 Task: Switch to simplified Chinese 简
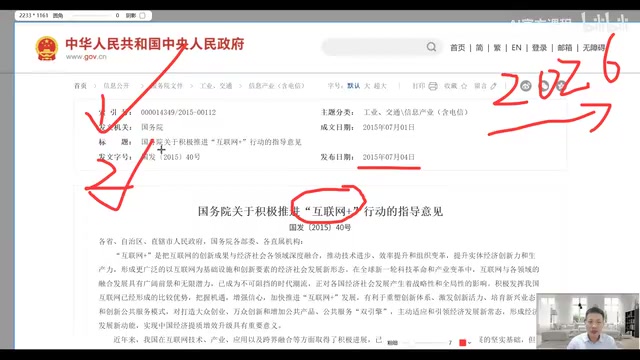pyautogui.click(x=479, y=48)
